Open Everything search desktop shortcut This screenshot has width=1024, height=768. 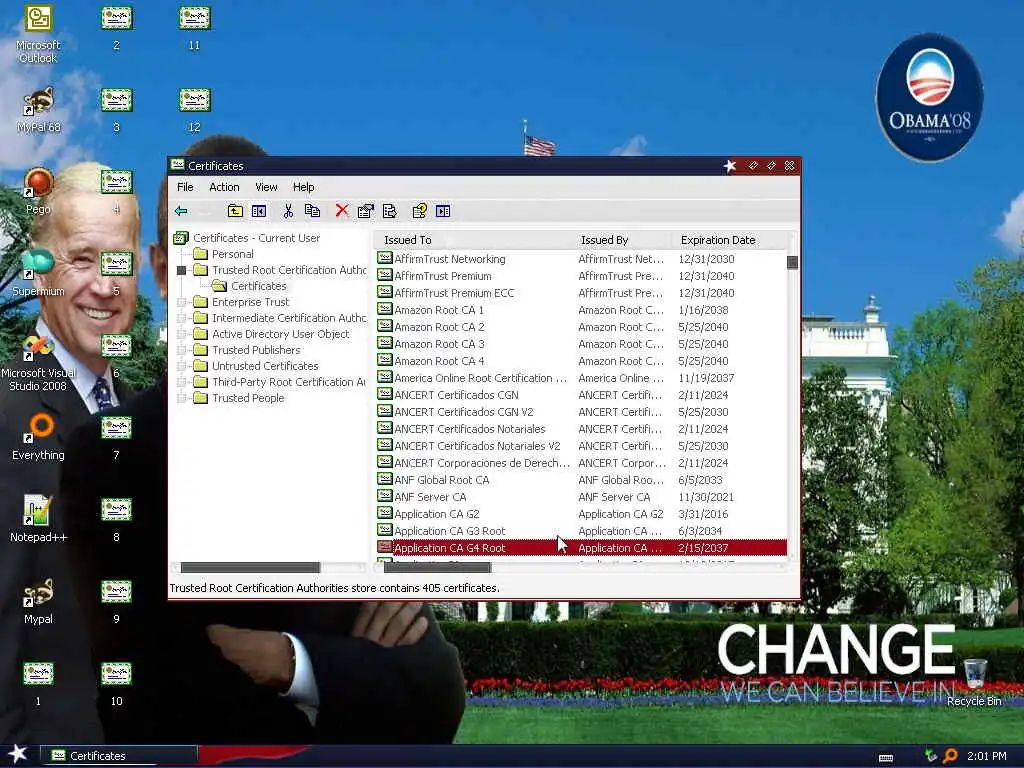coord(38,437)
